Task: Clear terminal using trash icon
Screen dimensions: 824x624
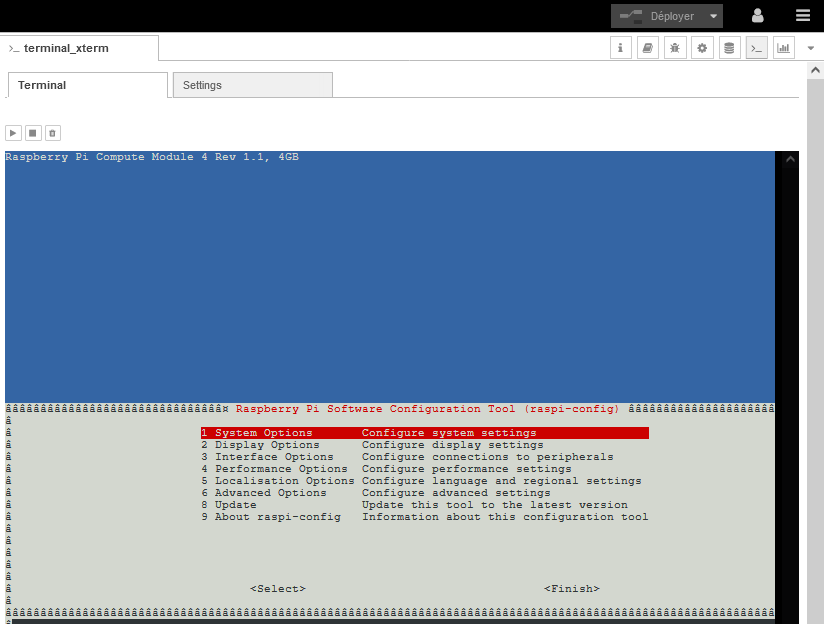Action: click(53, 133)
